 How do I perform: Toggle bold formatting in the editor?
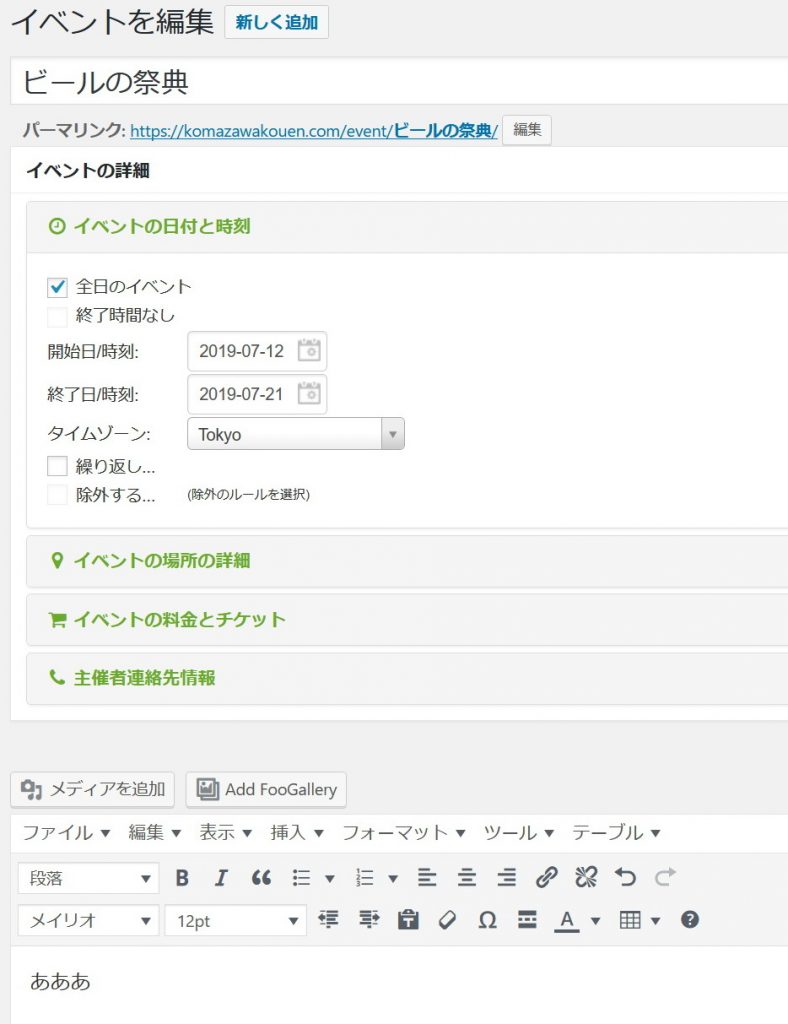pos(182,878)
